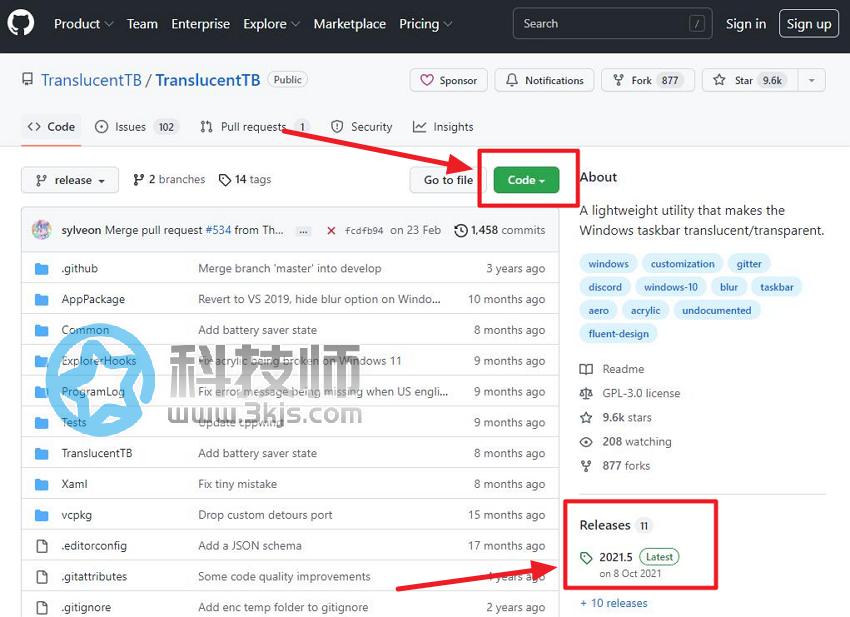Screen dimensions: 850x617
Task: Open the vcpkg folder icon
Action: pos(42,515)
